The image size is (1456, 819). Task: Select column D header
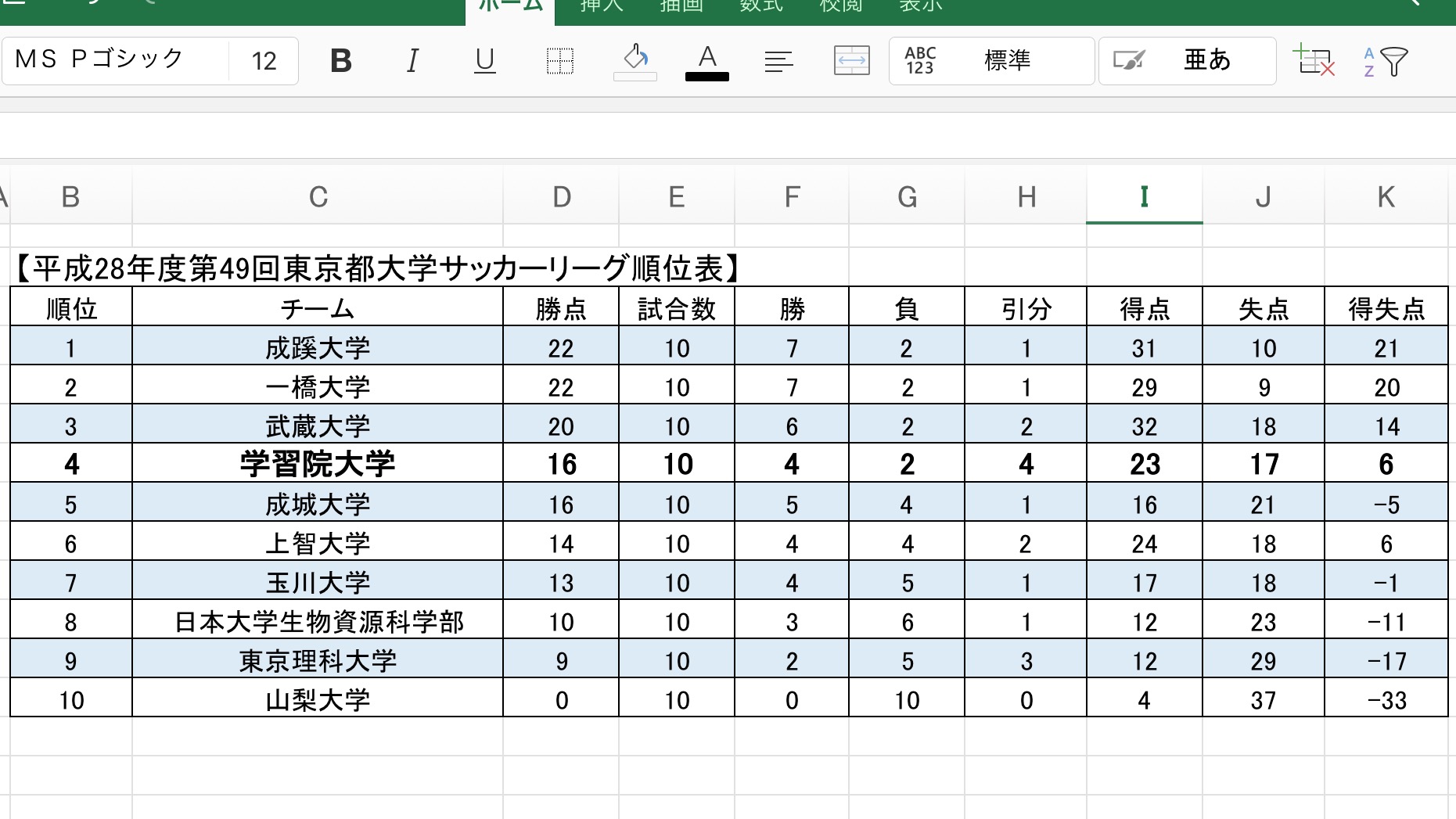pyautogui.click(x=561, y=196)
